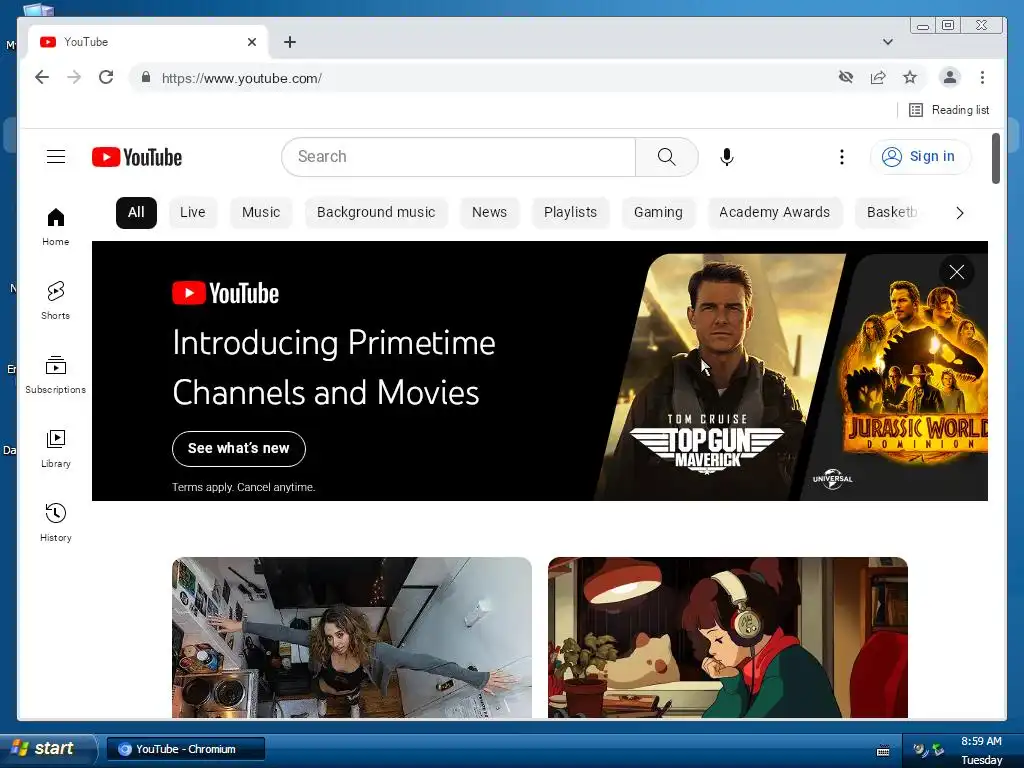The image size is (1024, 768).
Task: Open the Chromium three-dot menu
Action: click(x=982, y=78)
